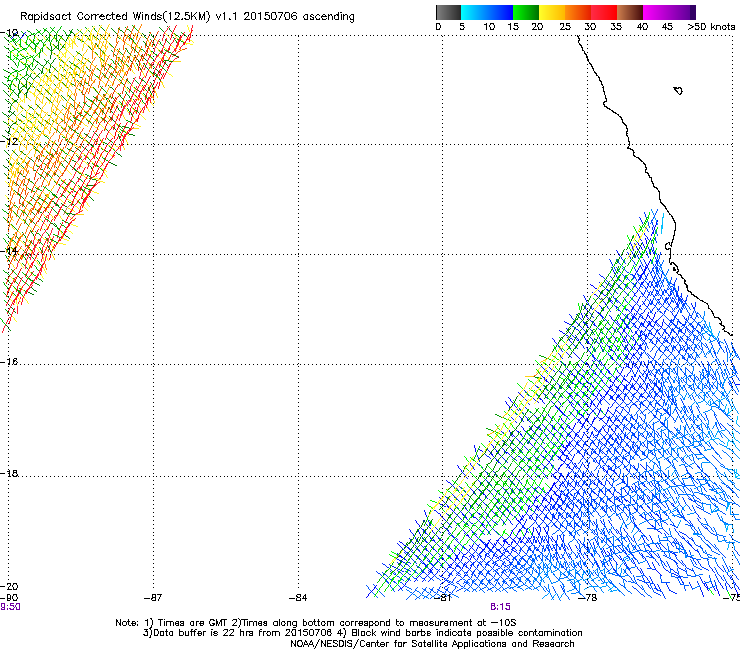Click the 'Data buffer is 22 hrs' note line
The height and width of the screenshot is (650, 740).
[362, 633]
